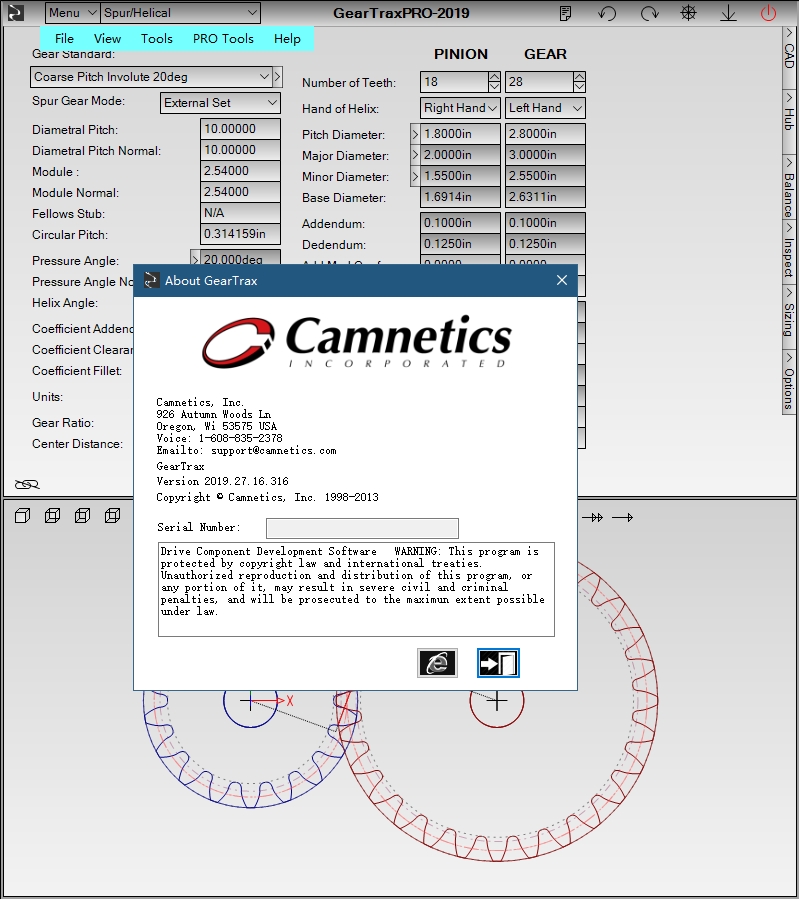799x899 pixels.
Task: Open the Coarse Pitch Involute 20deg dropdown
Action: pyautogui.click(x=150, y=77)
